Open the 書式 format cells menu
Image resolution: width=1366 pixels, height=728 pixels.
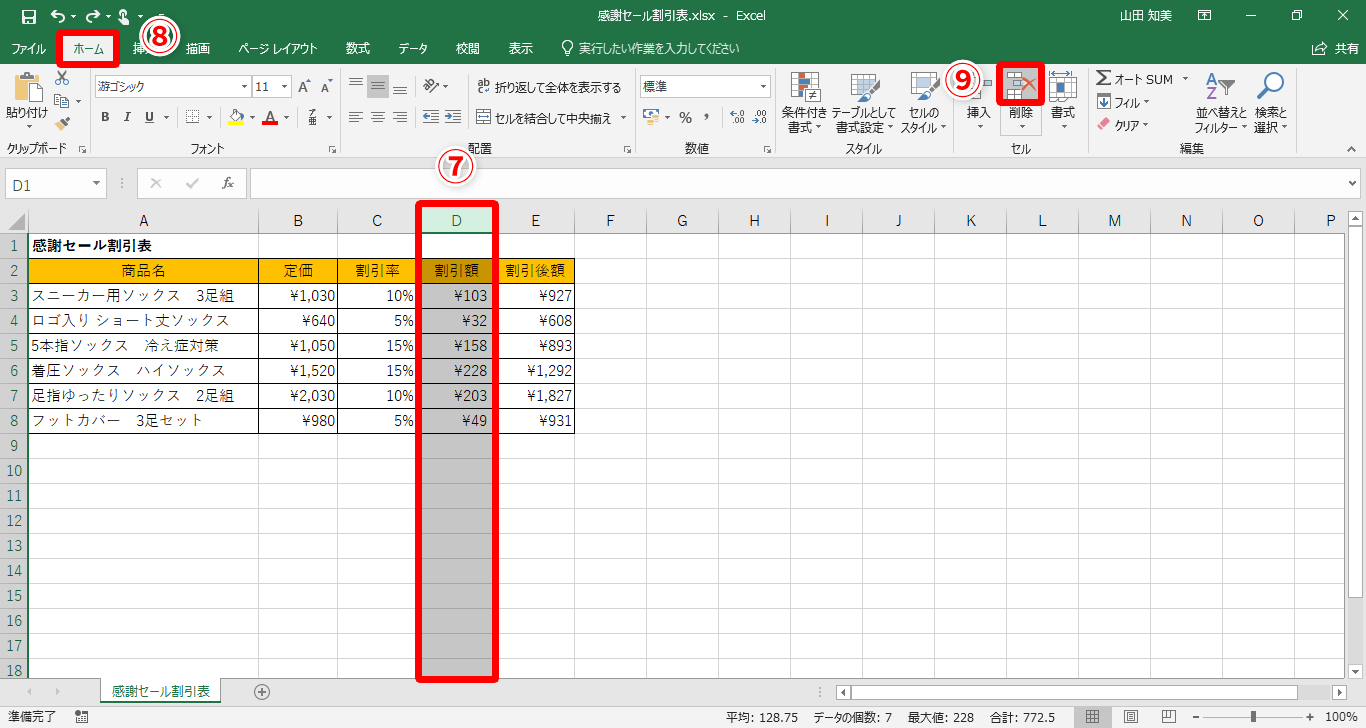[x=1063, y=104]
